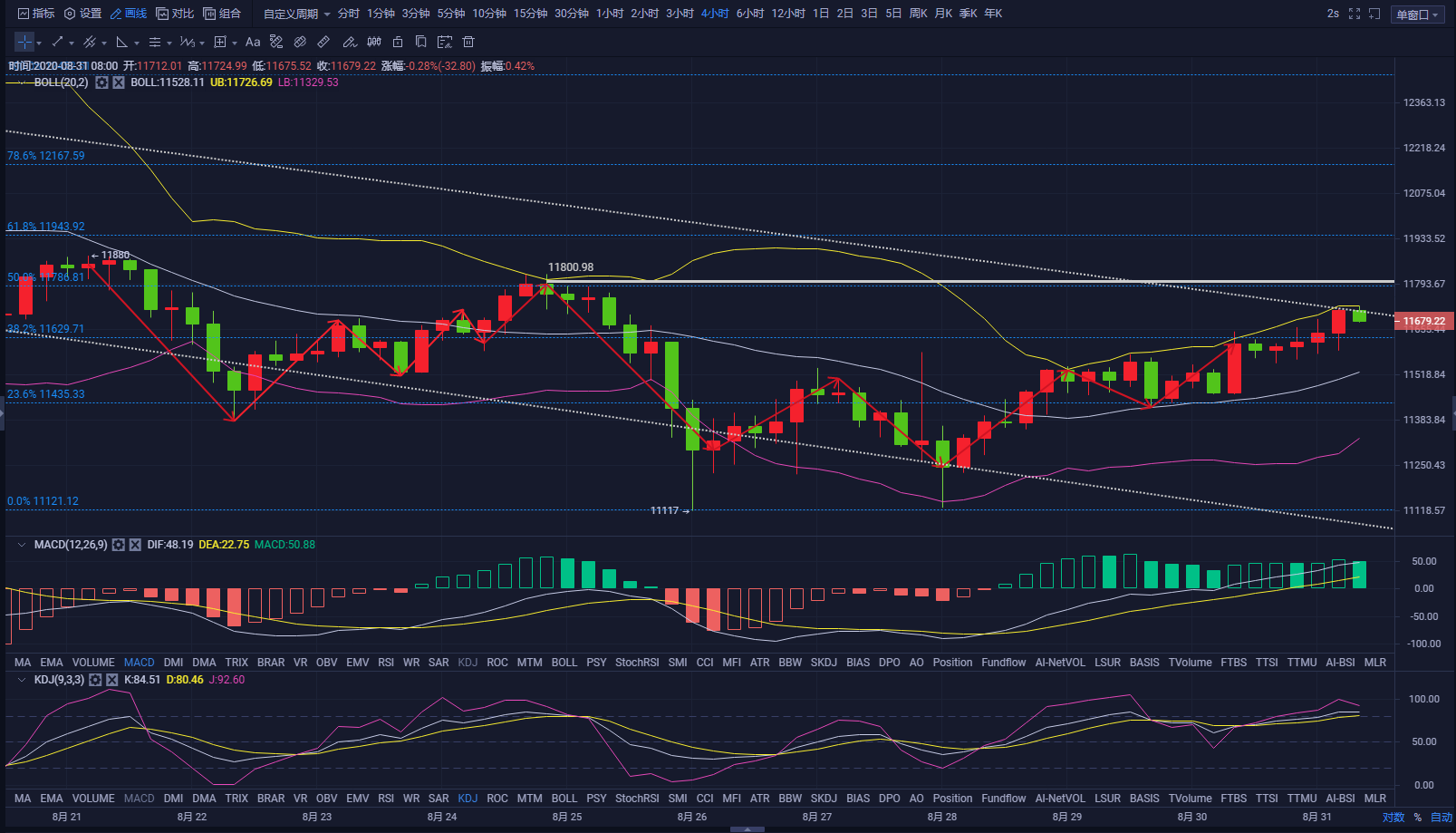Toggle 对数 log scale
The height and width of the screenshot is (833, 1456).
click(1393, 818)
